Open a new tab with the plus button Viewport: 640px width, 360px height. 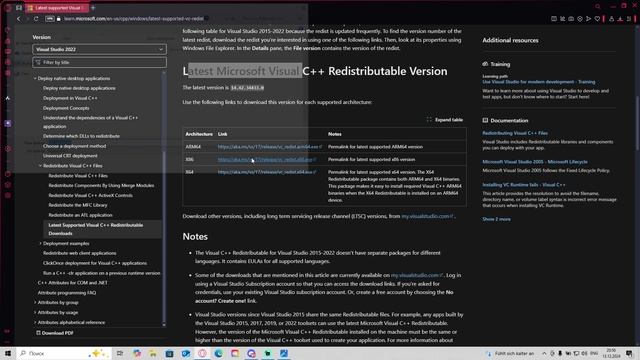click(93, 8)
